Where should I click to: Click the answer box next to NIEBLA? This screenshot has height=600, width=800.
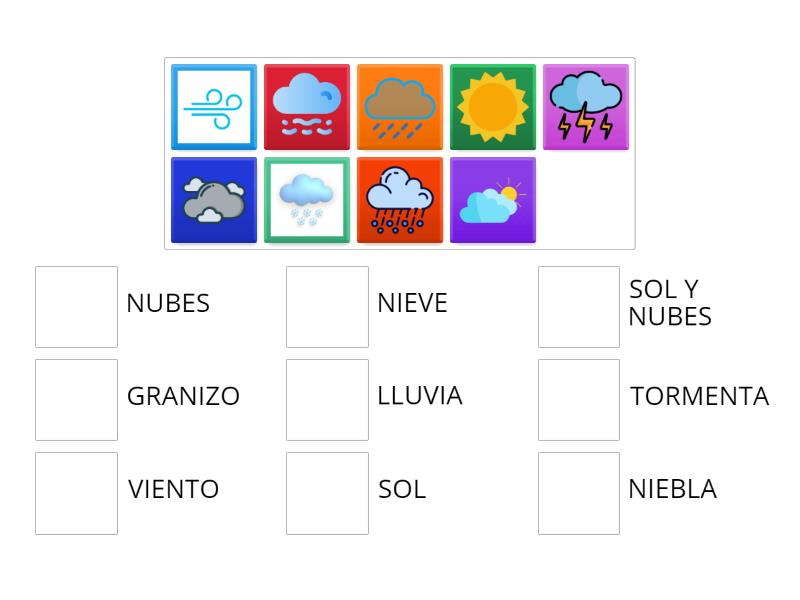click(578, 492)
